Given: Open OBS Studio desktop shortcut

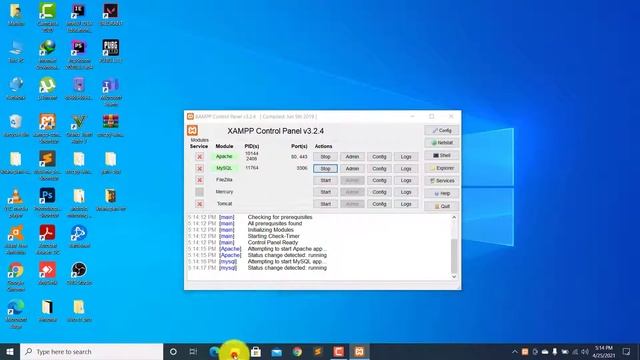Looking at the screenshot, I should (x=79, y=273).
